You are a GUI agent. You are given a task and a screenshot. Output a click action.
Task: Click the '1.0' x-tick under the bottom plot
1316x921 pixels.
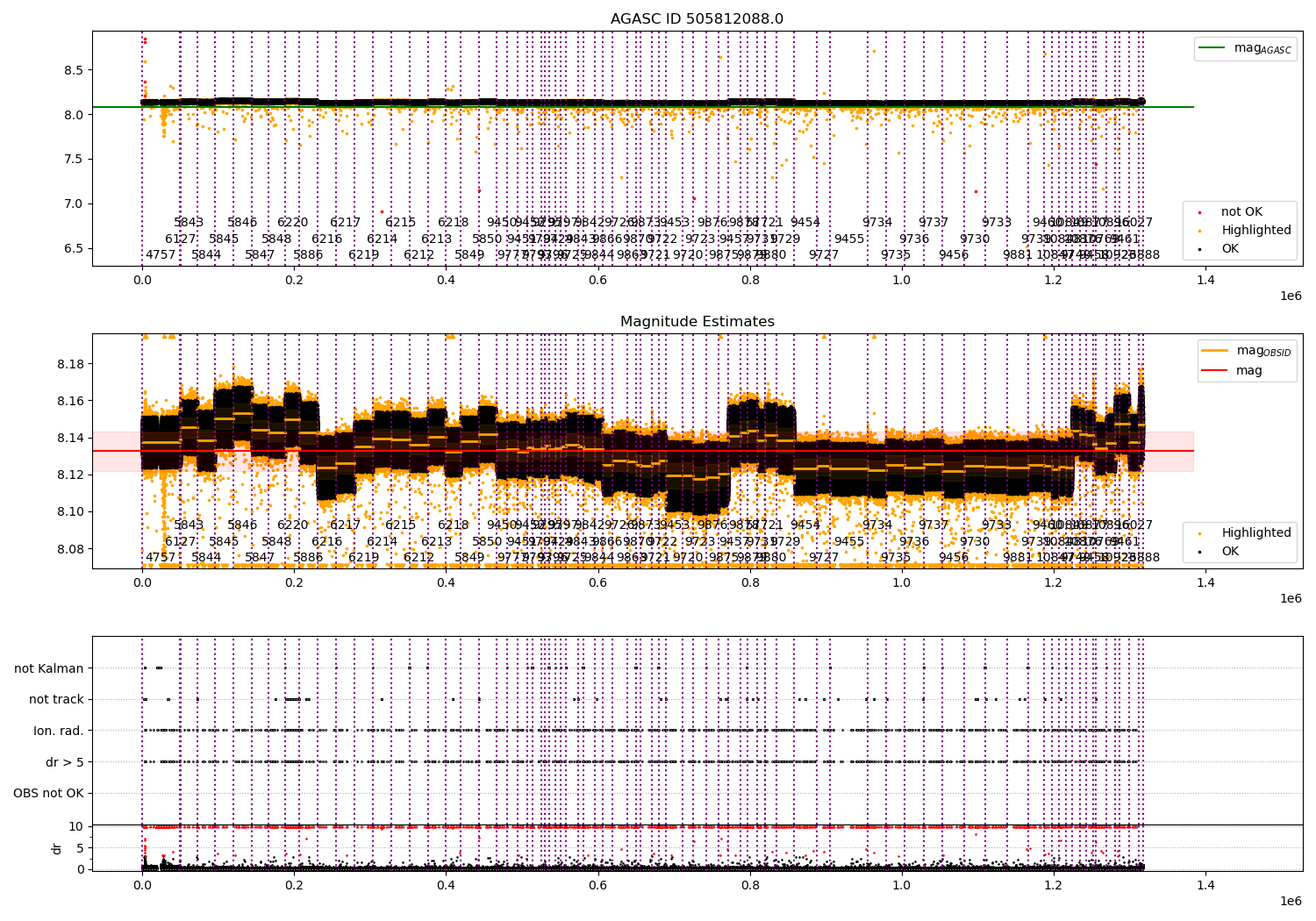point(902,885)
